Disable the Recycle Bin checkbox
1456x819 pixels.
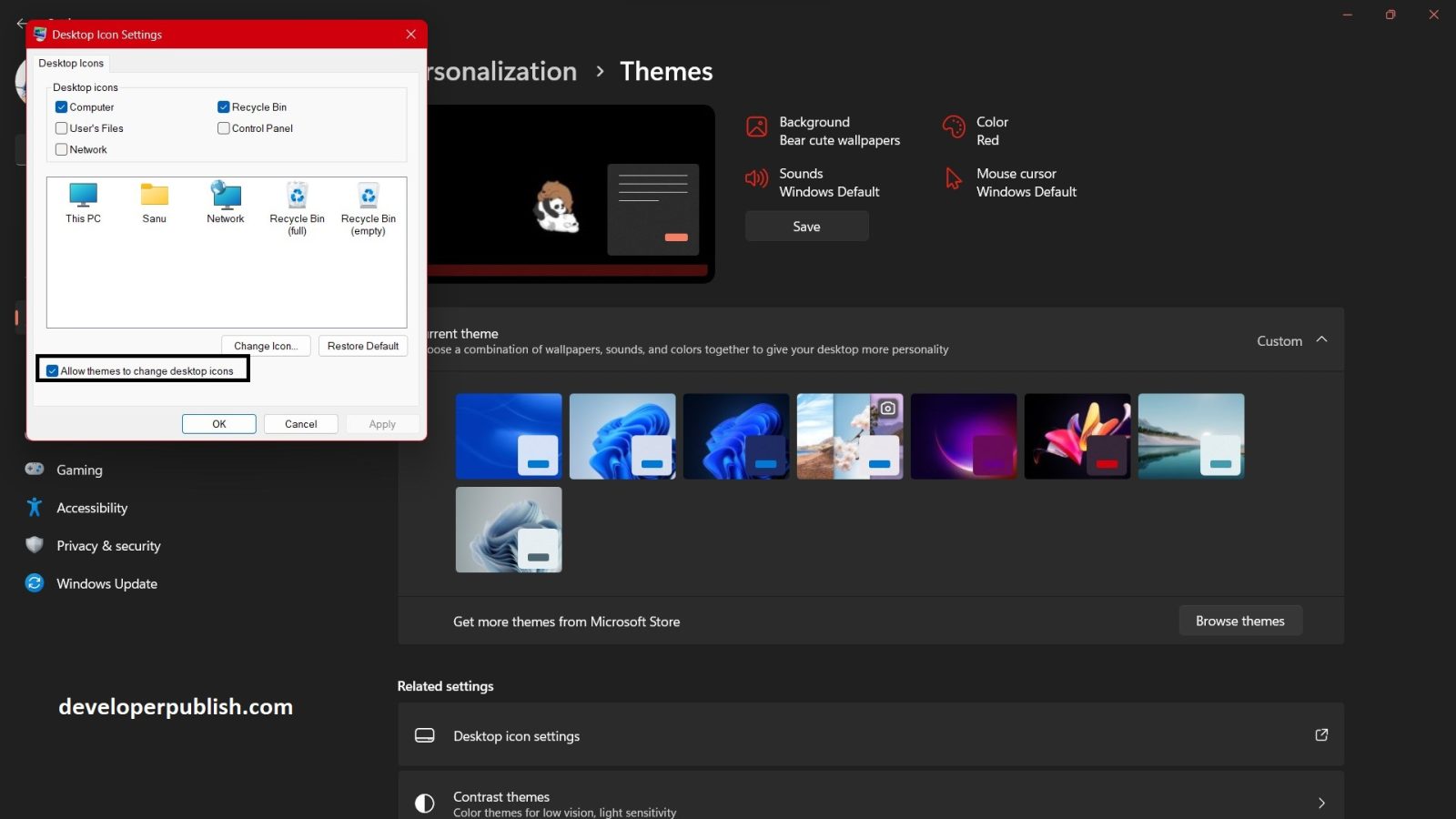pos(223,106)
